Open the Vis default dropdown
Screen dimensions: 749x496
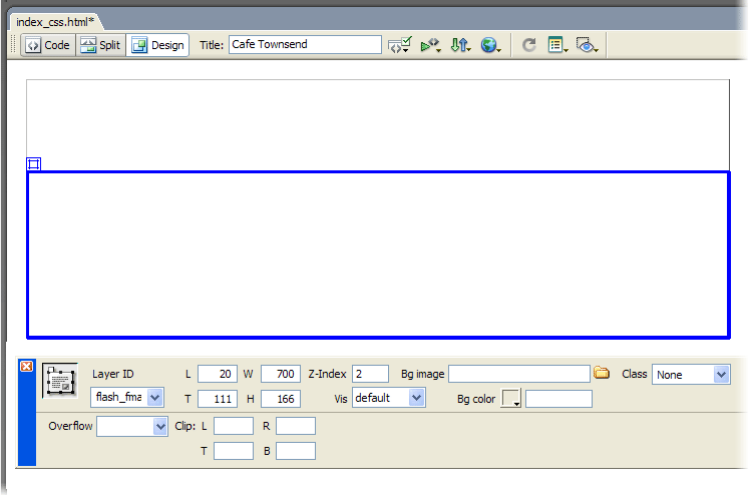[389, 398]
